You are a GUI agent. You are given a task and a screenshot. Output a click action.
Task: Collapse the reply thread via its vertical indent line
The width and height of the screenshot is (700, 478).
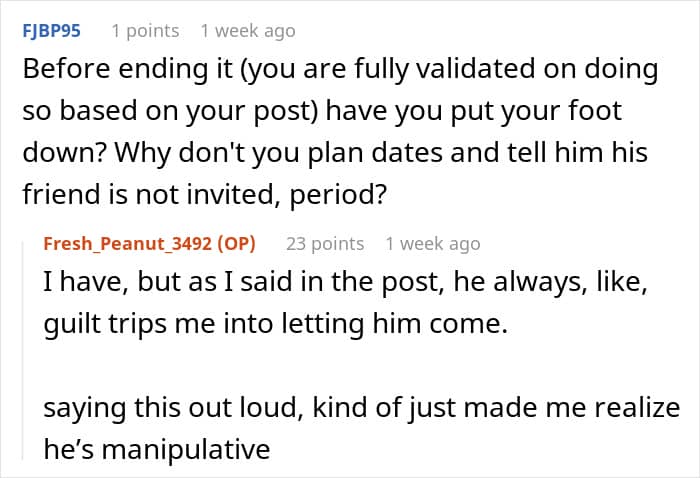23,350
